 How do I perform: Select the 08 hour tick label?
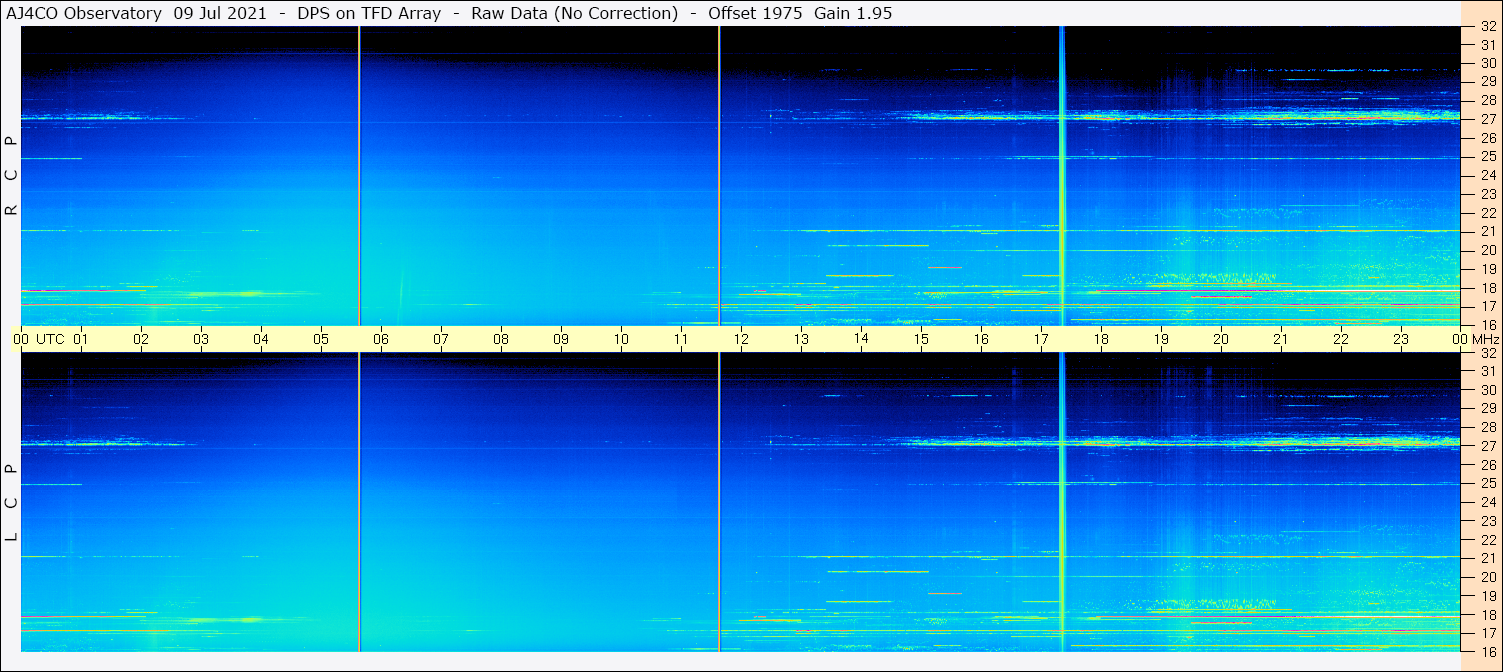click(x=501, y=339)
